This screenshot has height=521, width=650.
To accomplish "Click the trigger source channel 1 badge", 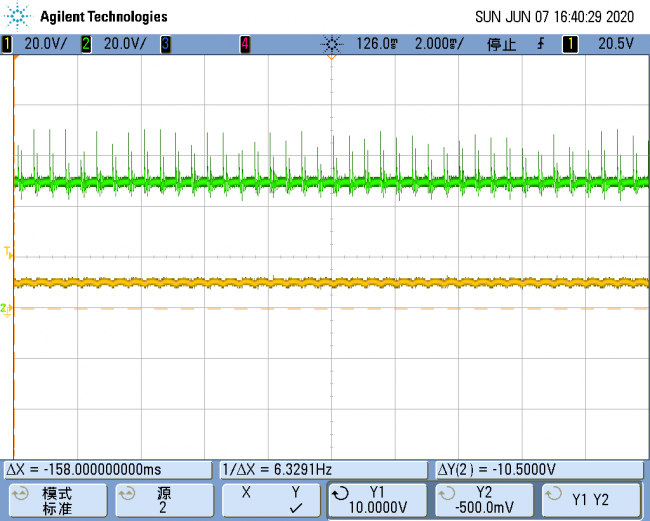I will 570,44.
